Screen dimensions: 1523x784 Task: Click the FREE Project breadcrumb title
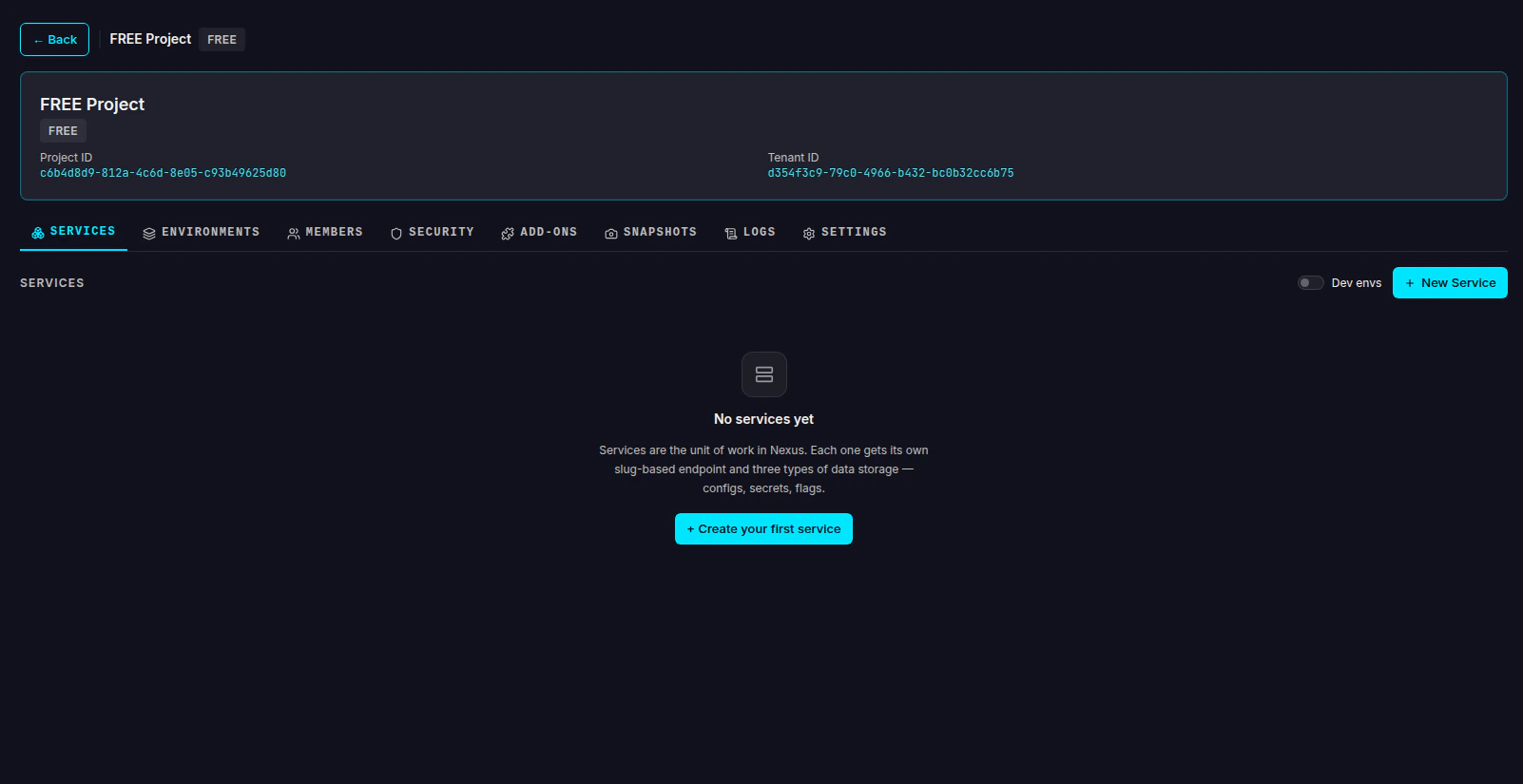(150, 39)
